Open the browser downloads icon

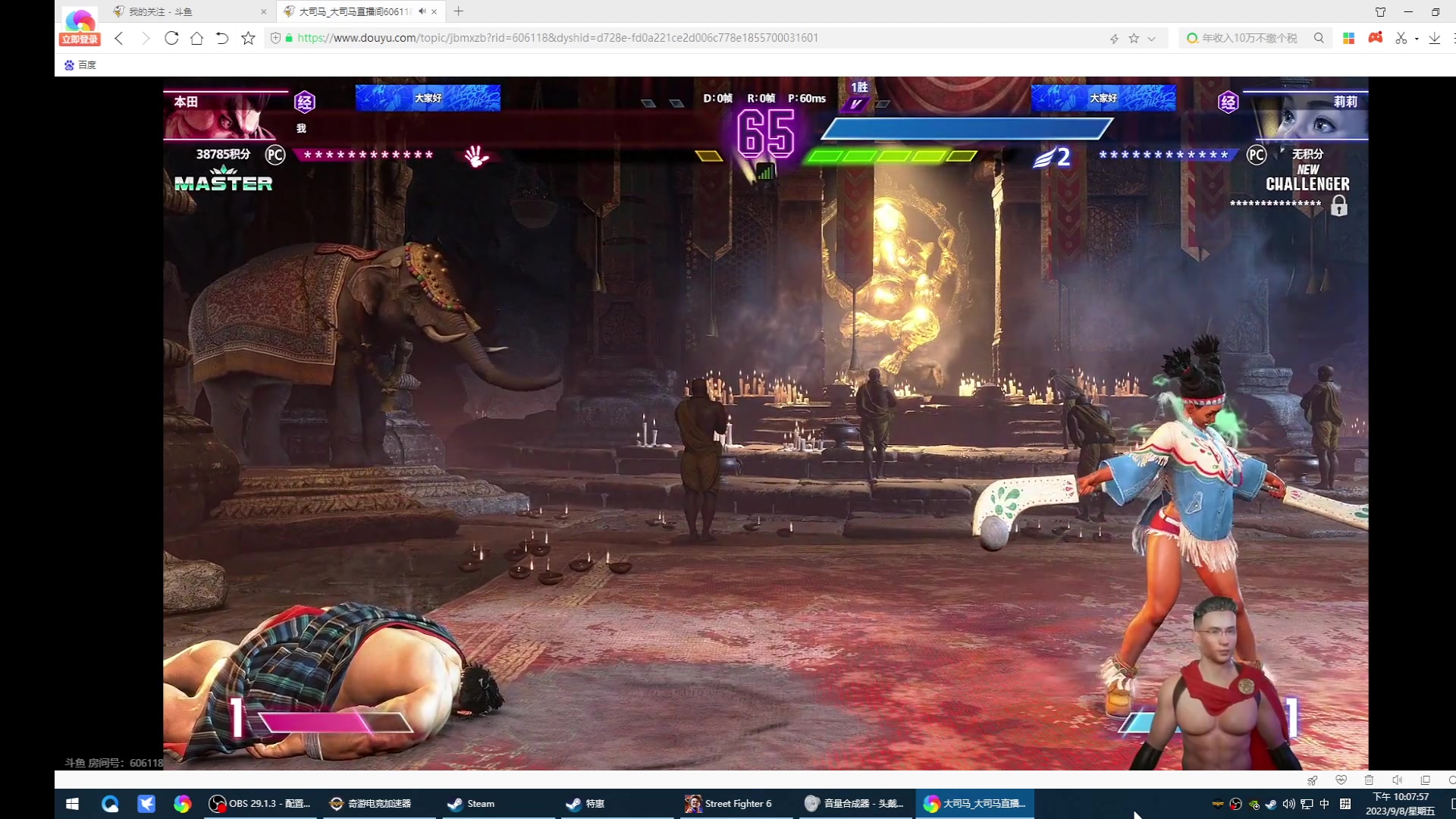pos(1434,38)
